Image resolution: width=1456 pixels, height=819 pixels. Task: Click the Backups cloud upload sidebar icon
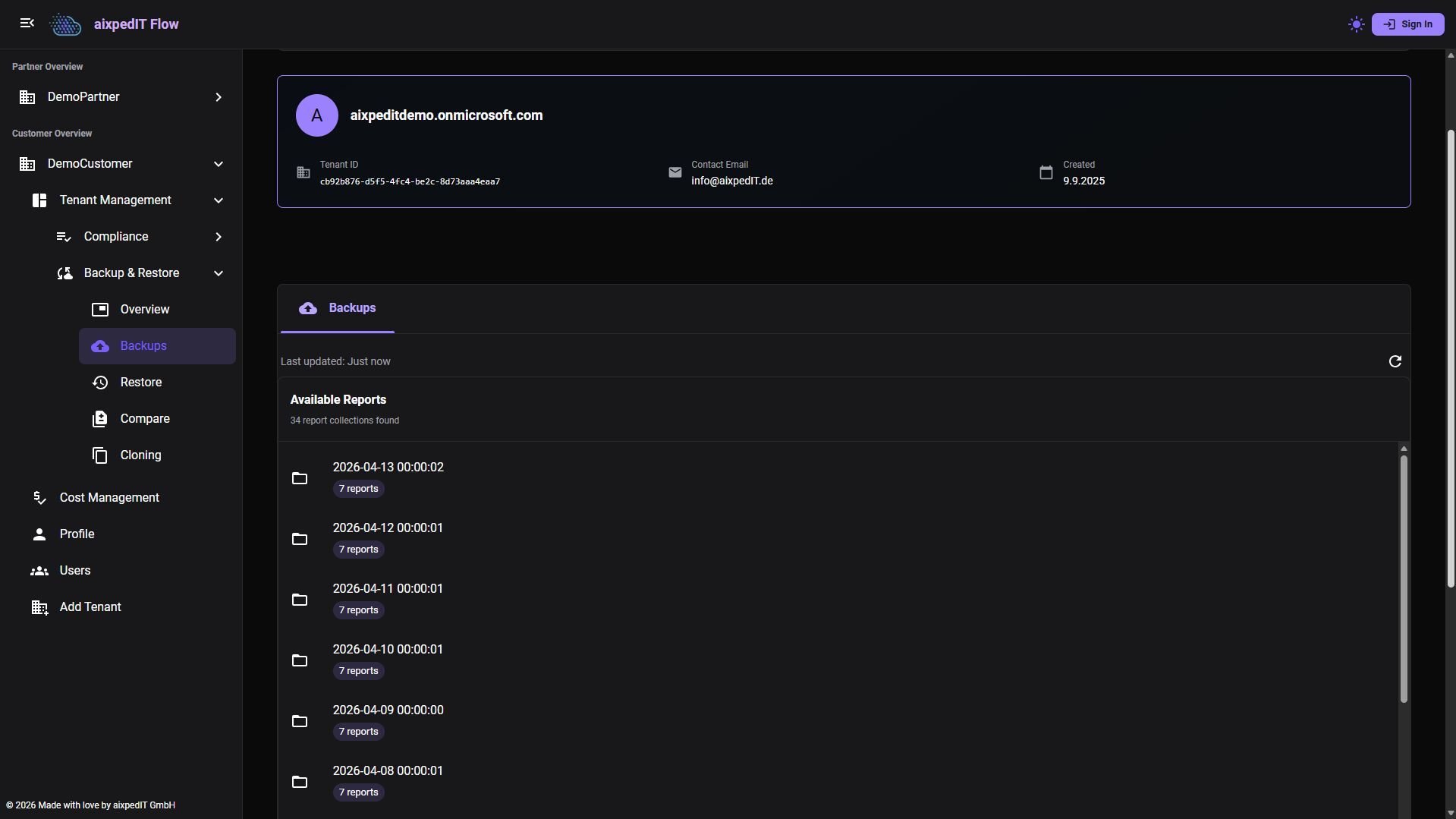pyautogui.click(x=100, y=346)
